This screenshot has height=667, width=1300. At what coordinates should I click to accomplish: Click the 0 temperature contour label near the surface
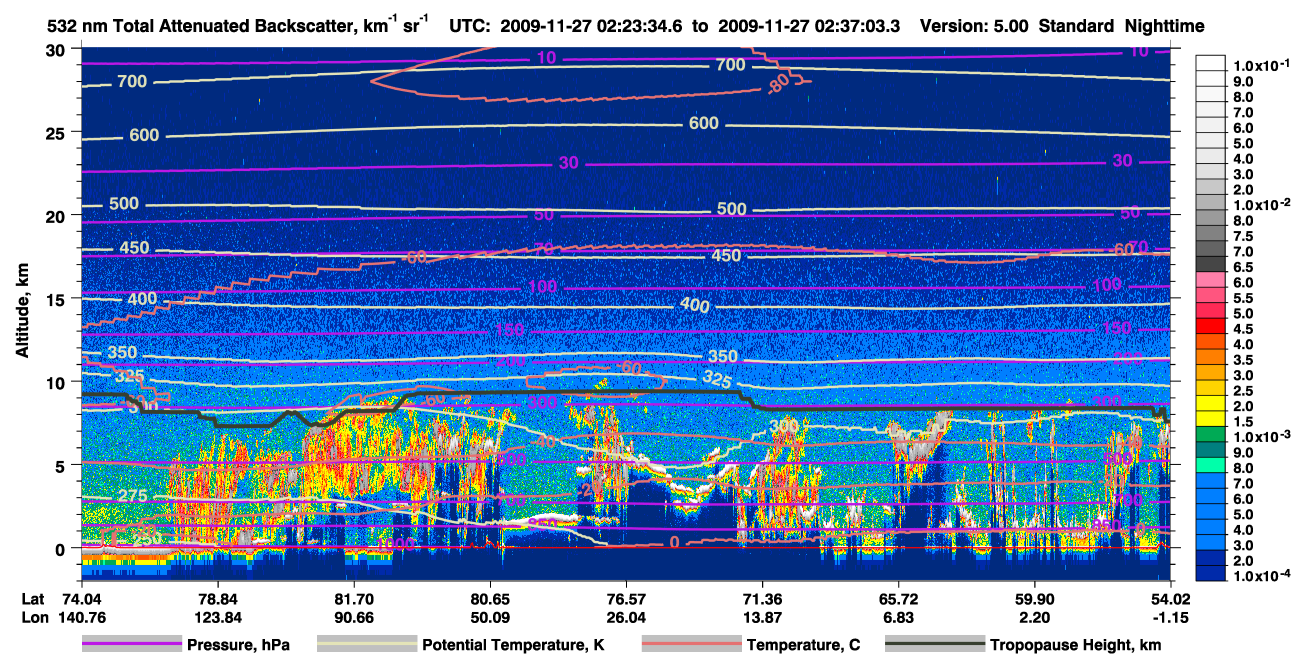674,542
